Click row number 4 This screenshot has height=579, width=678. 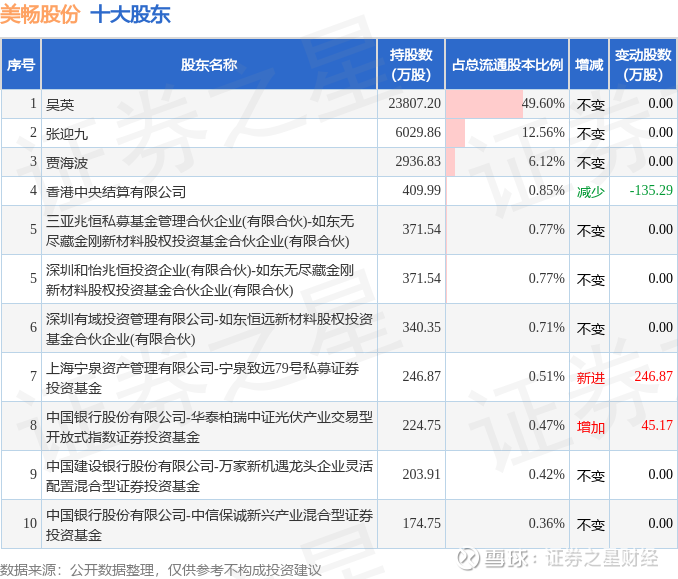(x=33, y=190)
